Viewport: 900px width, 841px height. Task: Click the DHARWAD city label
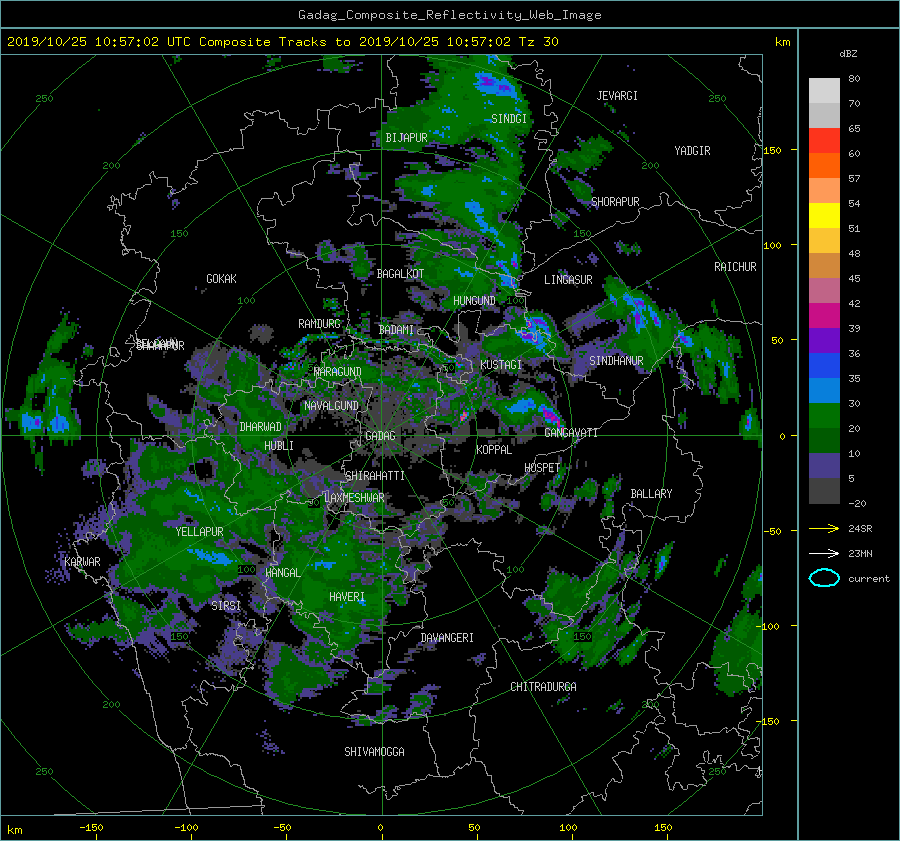pos(261,427)
